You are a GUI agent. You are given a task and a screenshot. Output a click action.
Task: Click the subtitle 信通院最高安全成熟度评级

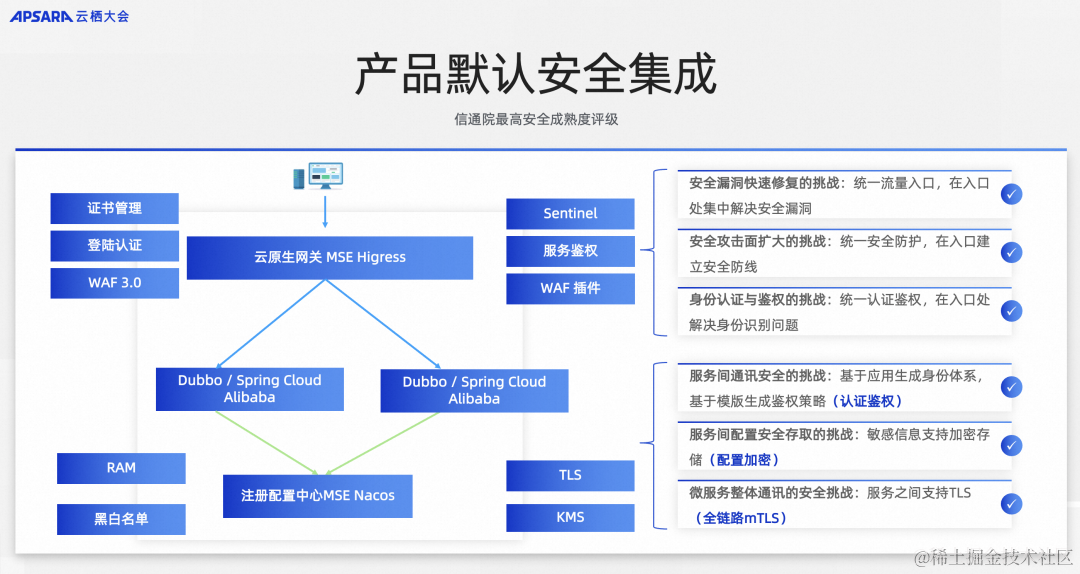pos(536,119)
